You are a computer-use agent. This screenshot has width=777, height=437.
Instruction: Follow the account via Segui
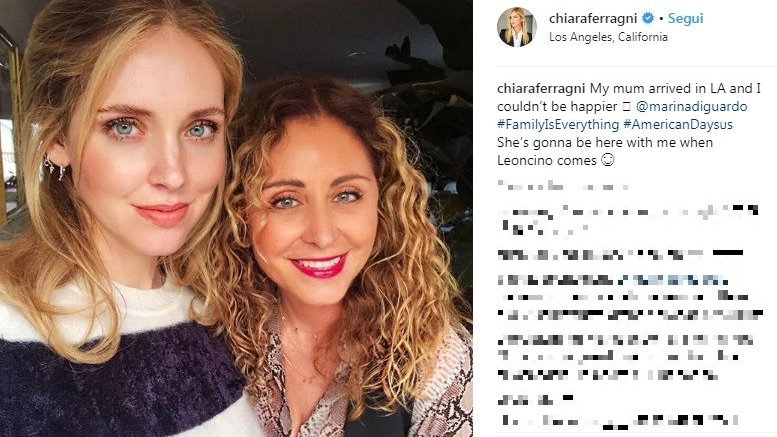click(x=685, y=18)
